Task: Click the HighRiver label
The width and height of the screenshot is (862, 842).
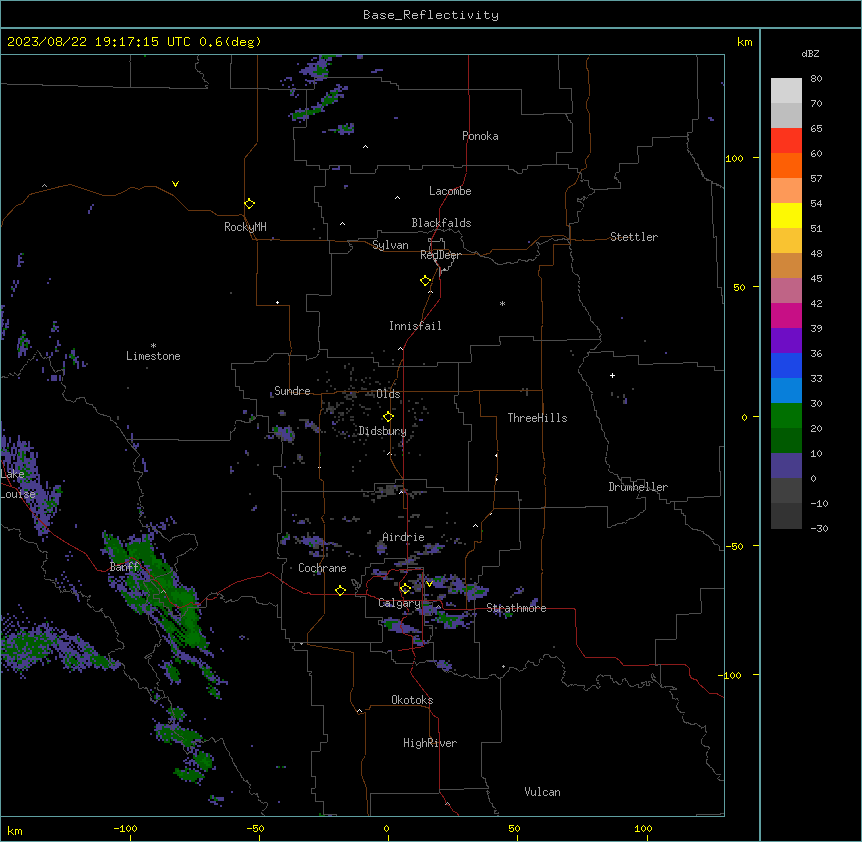Action: (430, 743)
